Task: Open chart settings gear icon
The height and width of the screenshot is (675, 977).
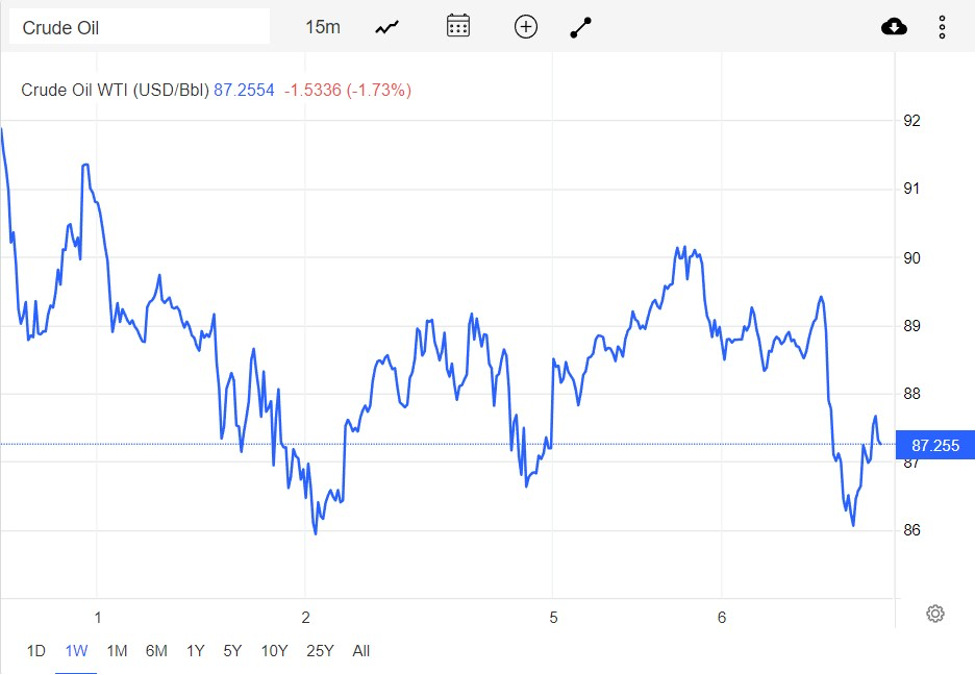Action: pyautogui.click(x=935, y=613)
